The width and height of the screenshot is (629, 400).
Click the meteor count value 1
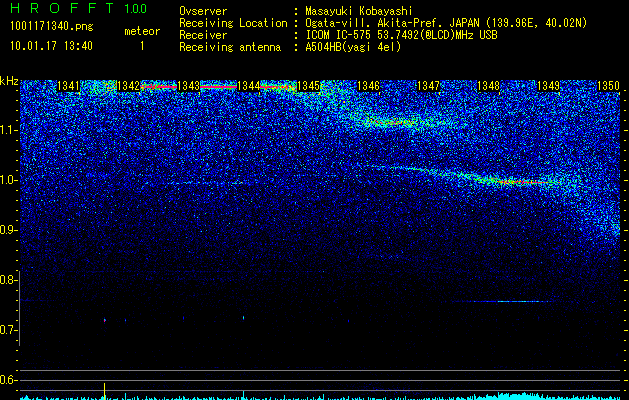click(142, 46)
